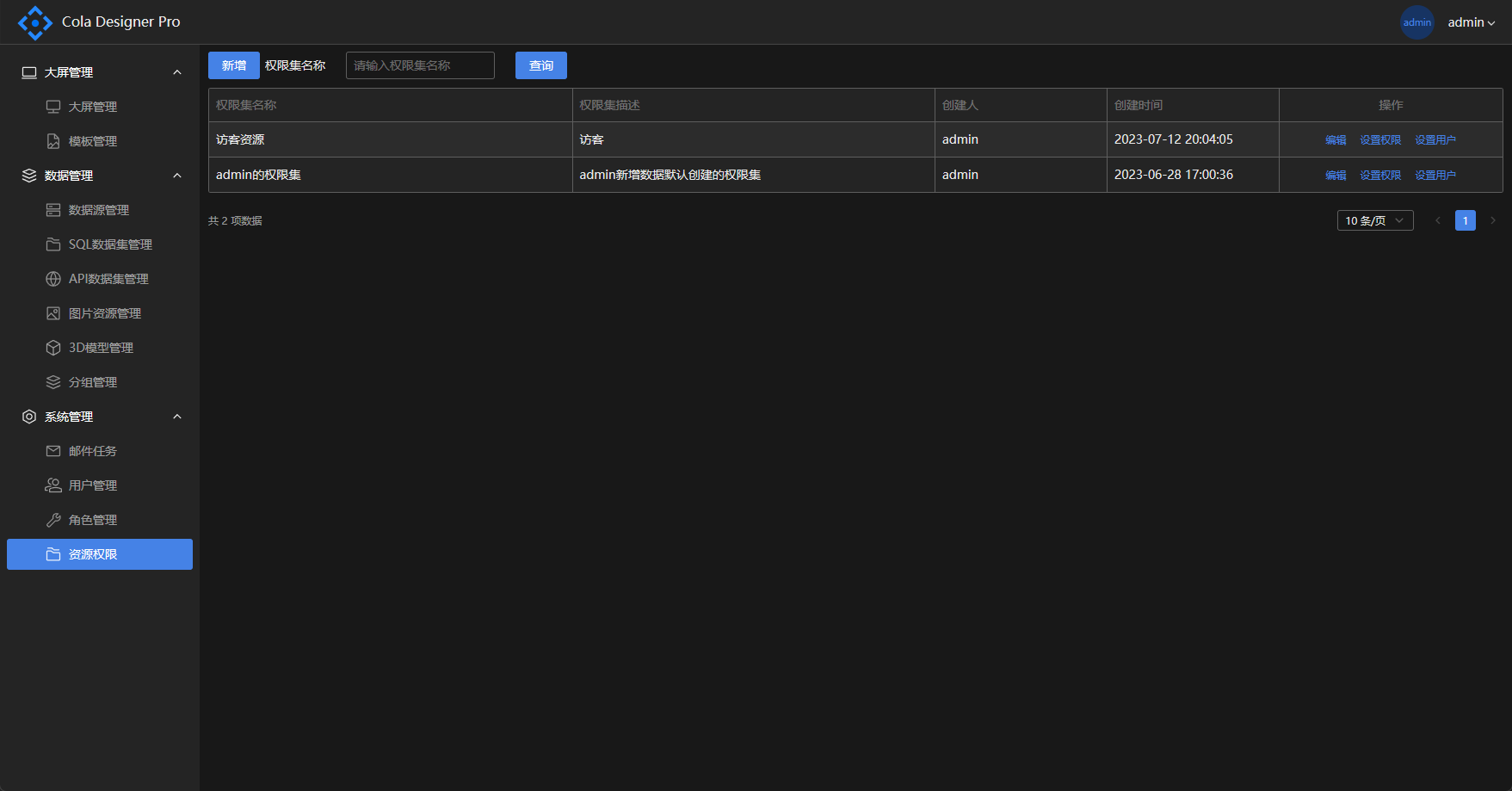Open 3D模型管理 cube icon
This screenshot has height=791, width=1512.
click(x=53, y=348)
